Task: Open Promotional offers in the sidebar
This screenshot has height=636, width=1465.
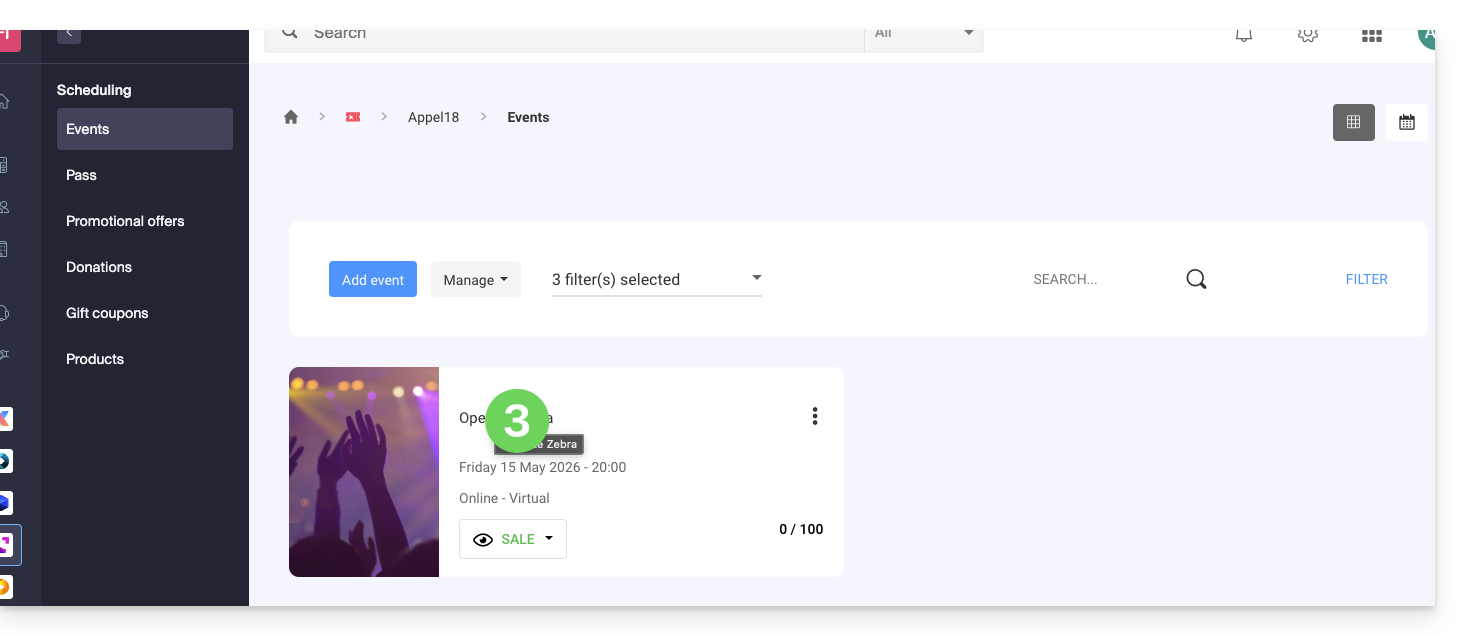Action: pos(125,221)
